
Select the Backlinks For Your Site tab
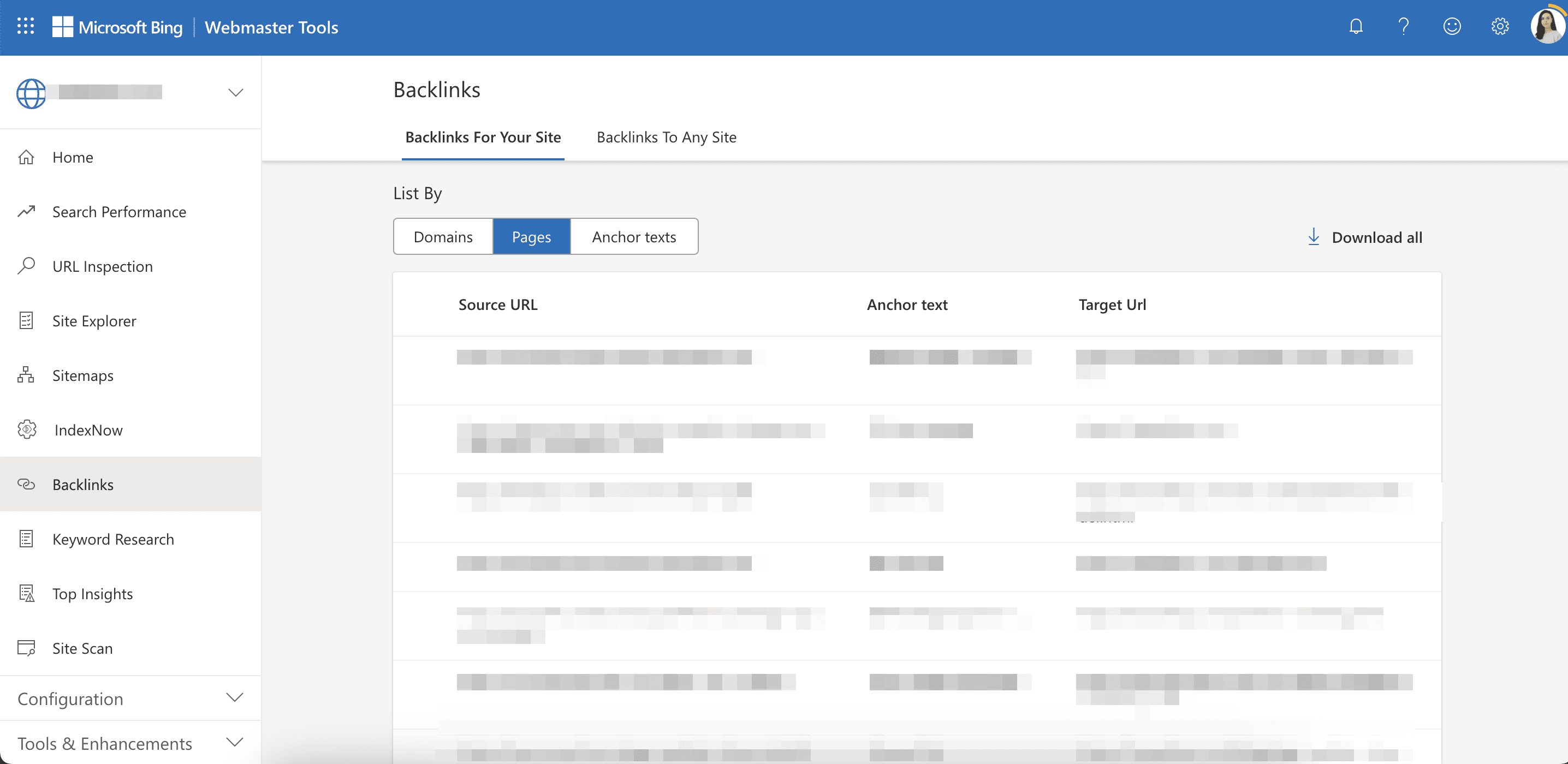(x=482, y=137)
